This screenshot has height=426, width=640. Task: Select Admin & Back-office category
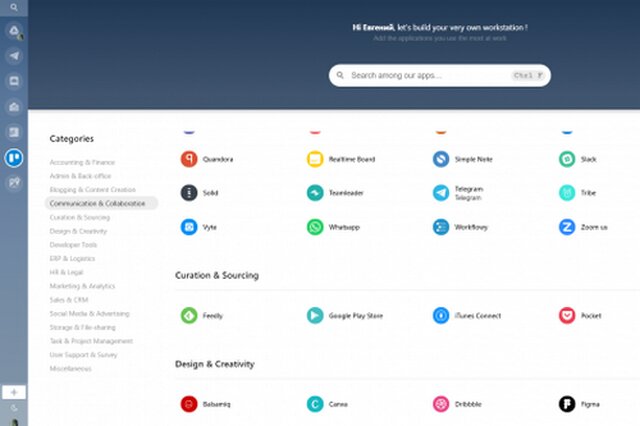pyautogui.click(x=80, y=176)
